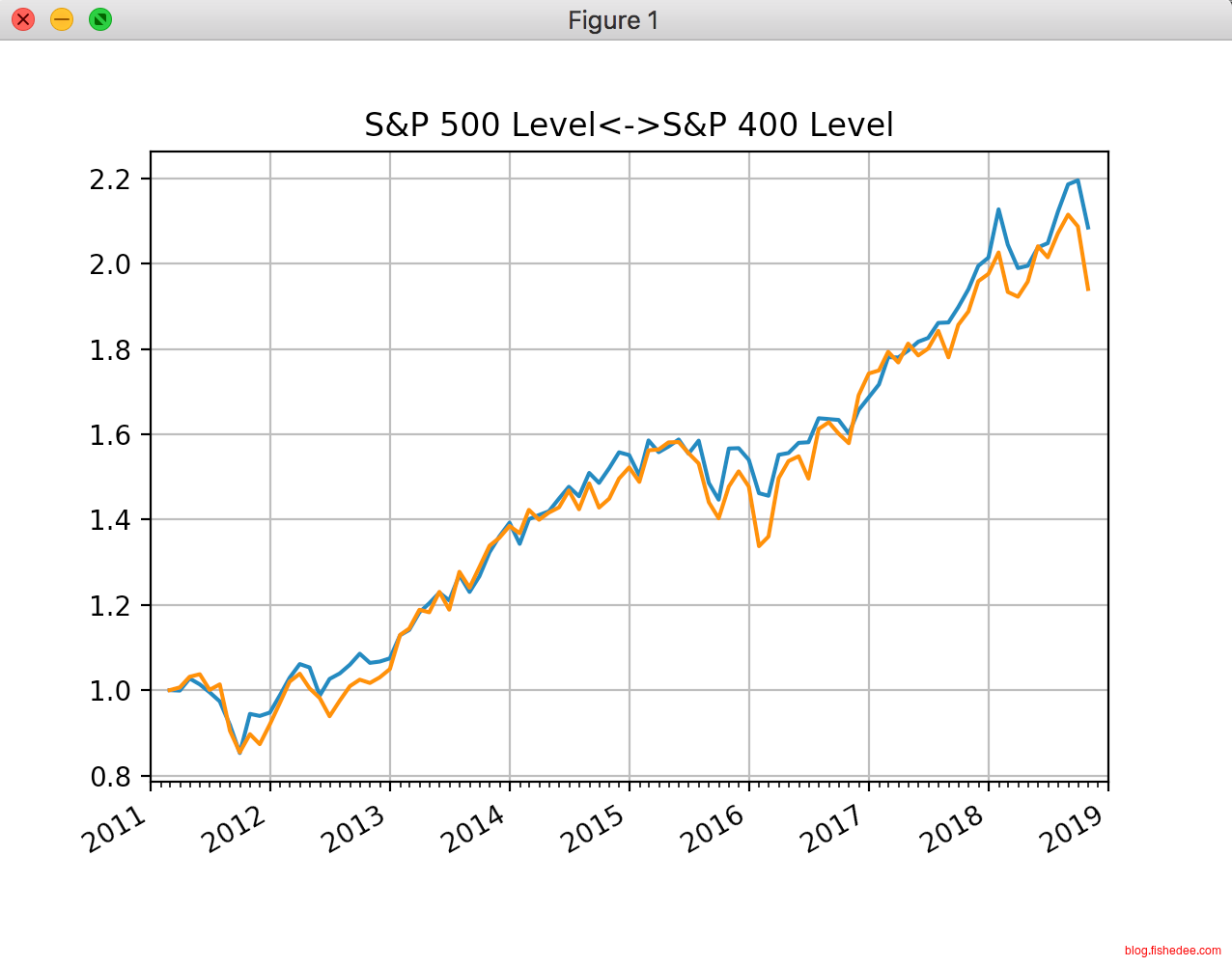Click the 1.0 y-axis tick label

(x=109, y=691)
